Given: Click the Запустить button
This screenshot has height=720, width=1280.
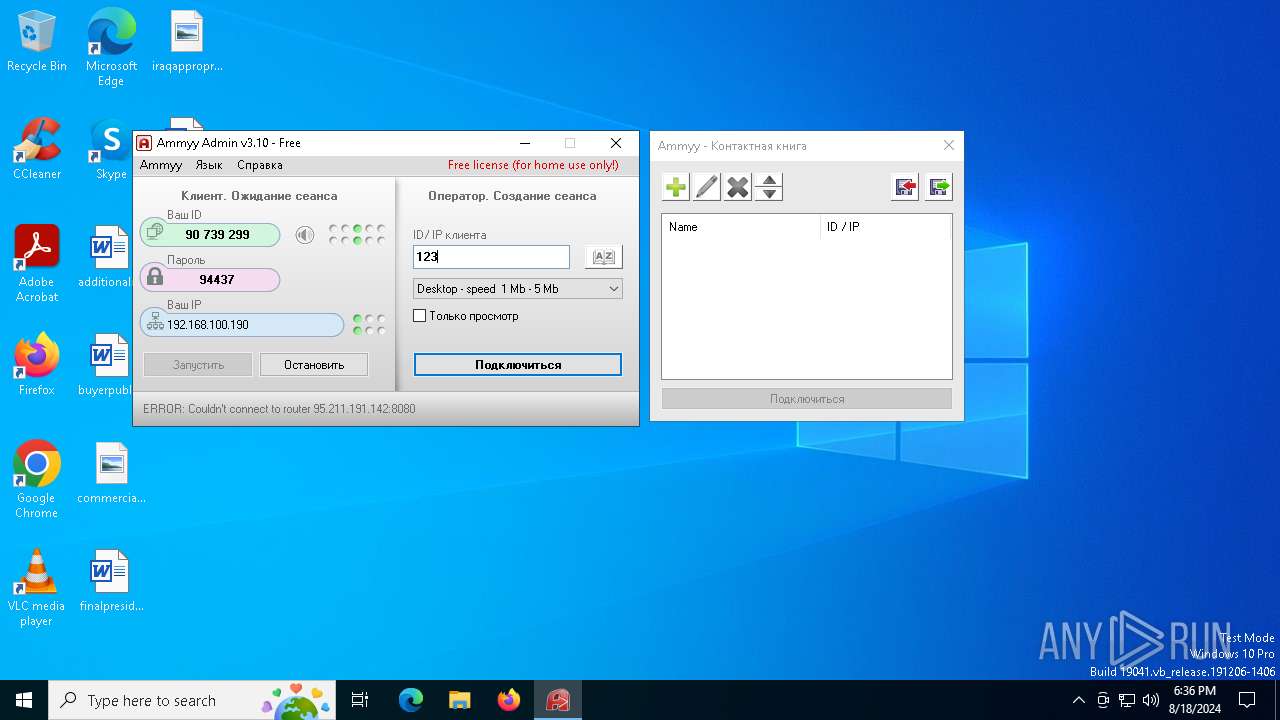Looking at the screenshot, I should [x=198, y=365].
